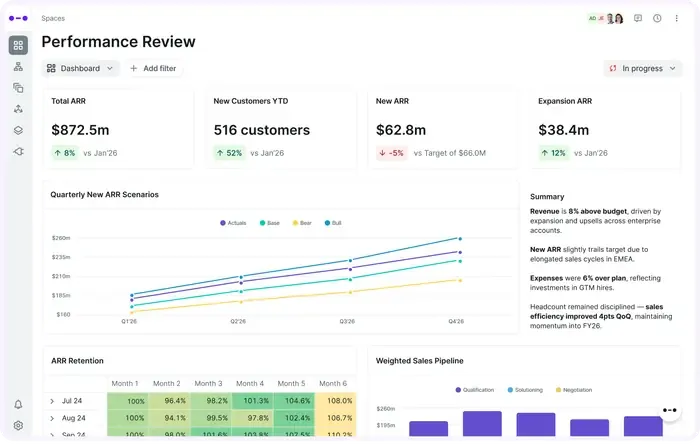Click the Month 4 column header
The image size is (700, 444).
[x=250, y=383]
